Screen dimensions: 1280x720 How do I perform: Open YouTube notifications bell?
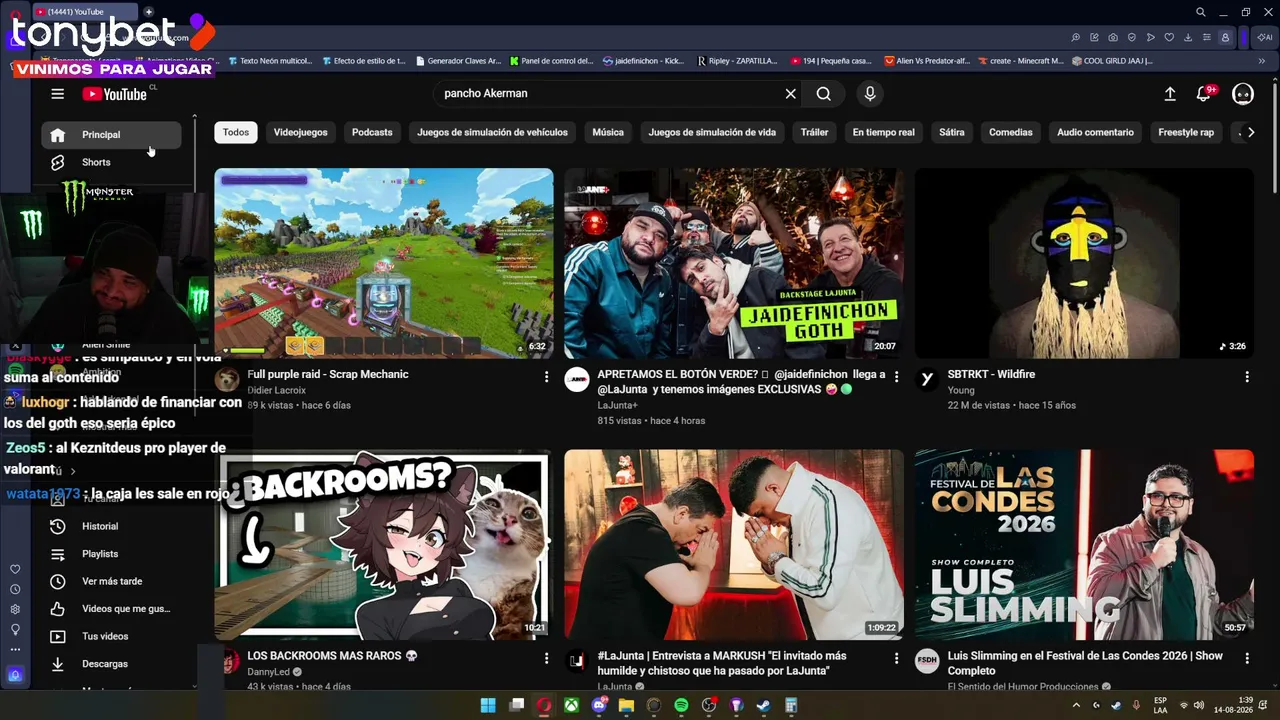1205,94
